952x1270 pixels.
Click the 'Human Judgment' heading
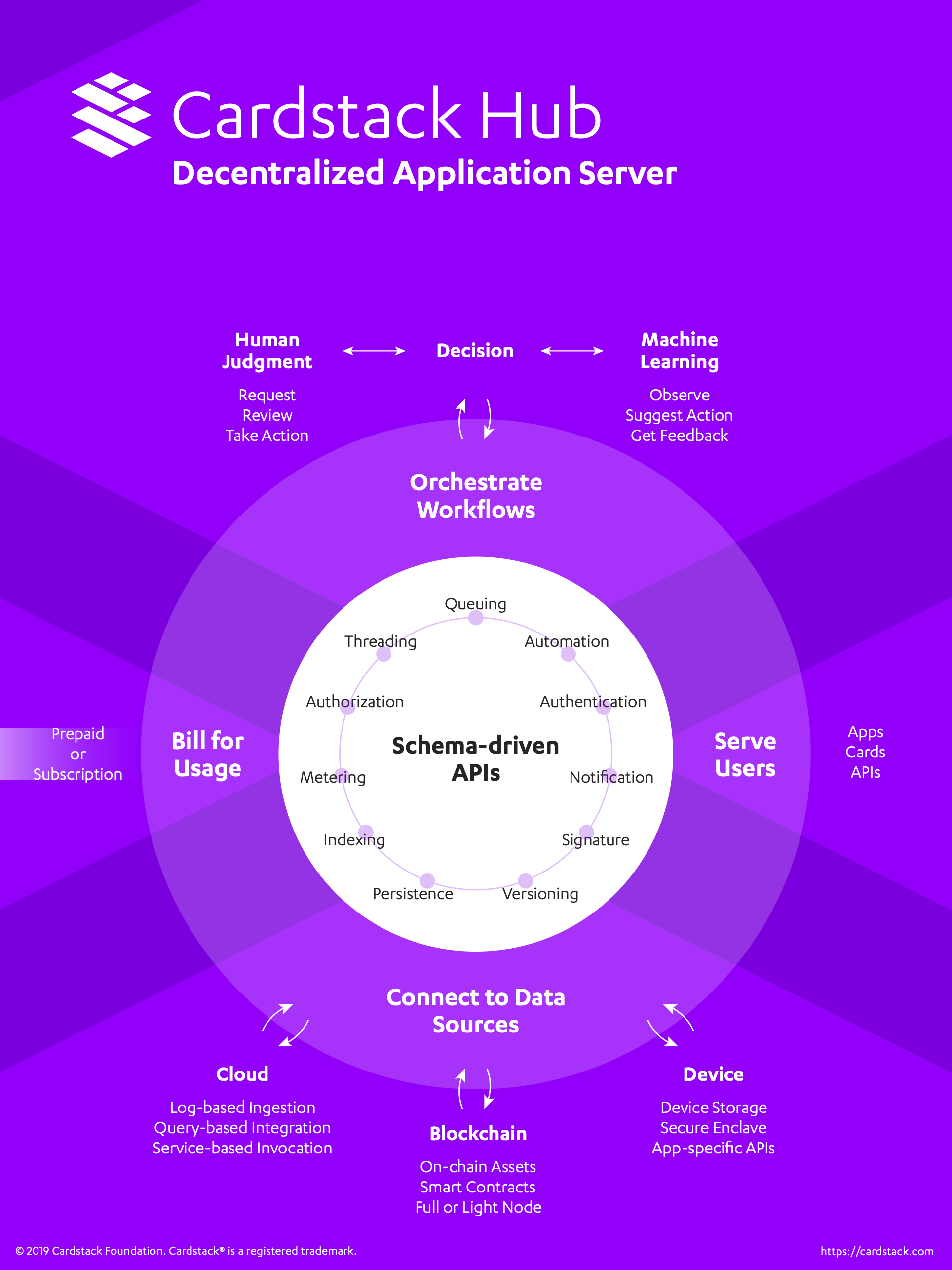point(267,351)
